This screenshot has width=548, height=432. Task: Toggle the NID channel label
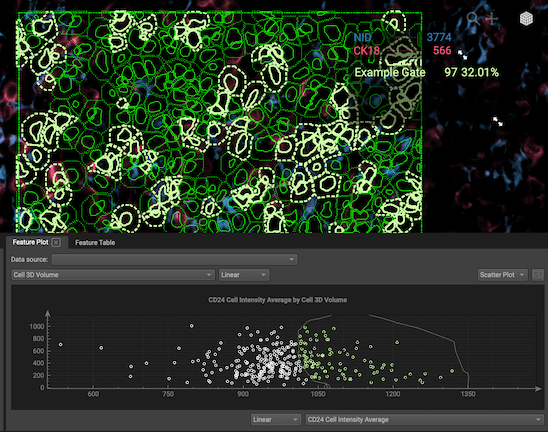coord(362,37)
